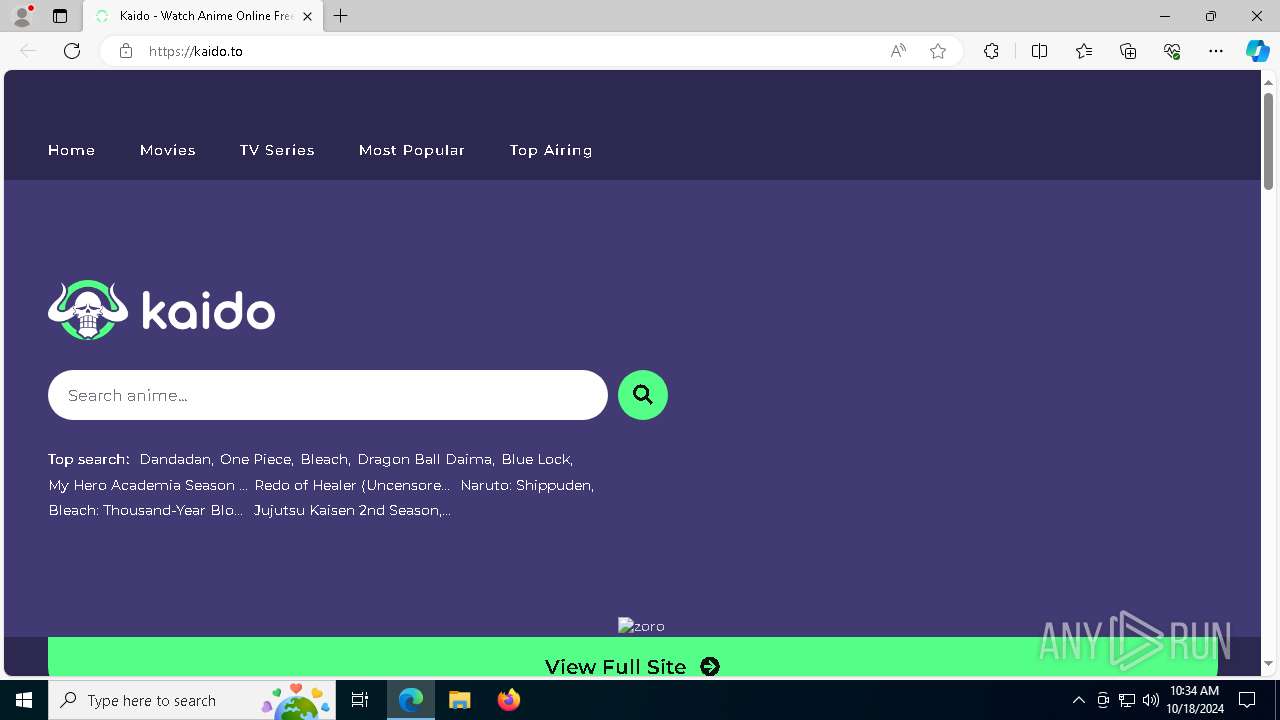Open Settings and more ellipsis menu
The image size is (1280, 720).
1216,51
